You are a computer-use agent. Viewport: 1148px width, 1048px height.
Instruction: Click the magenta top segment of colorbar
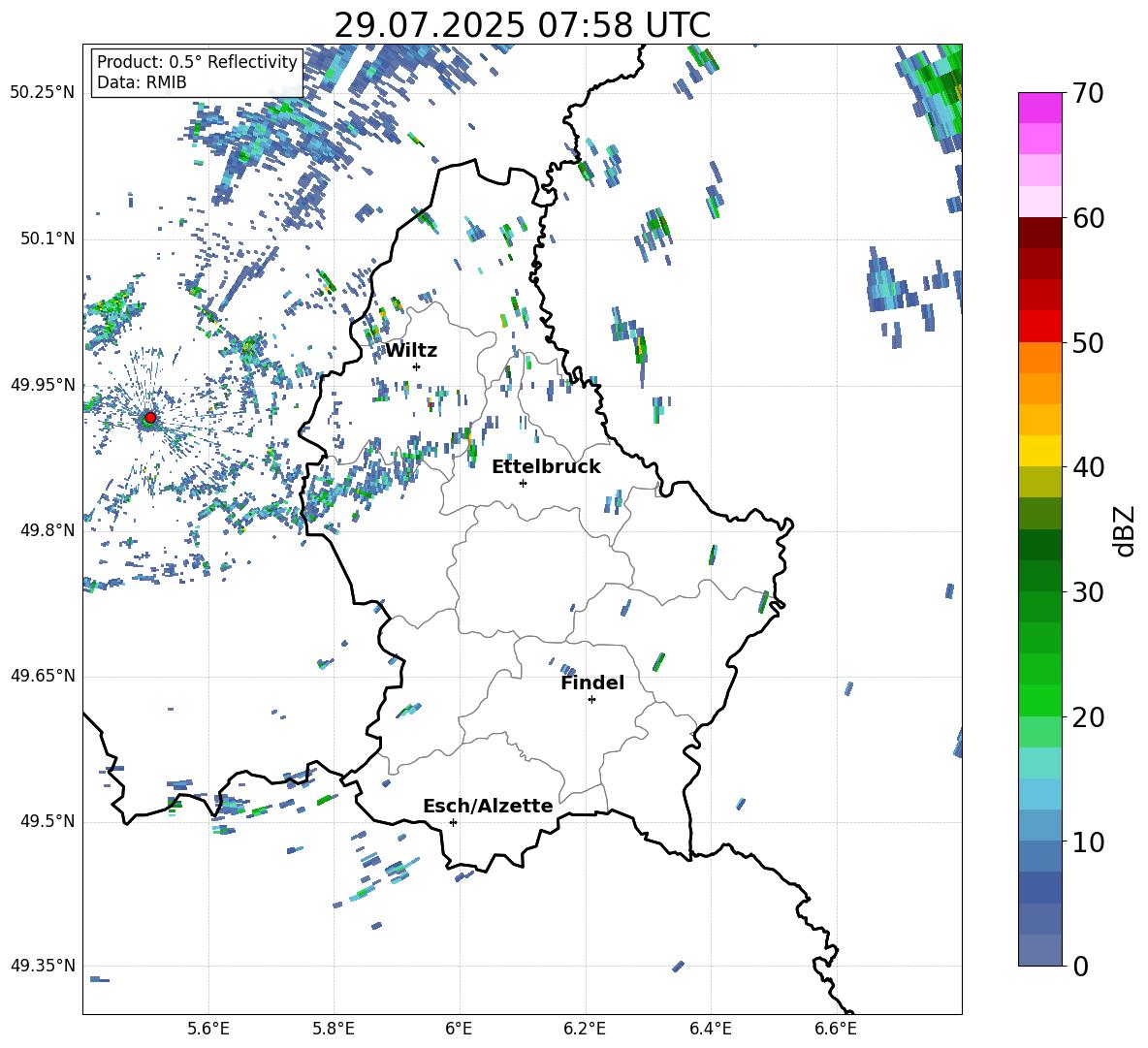[1039, 108]
